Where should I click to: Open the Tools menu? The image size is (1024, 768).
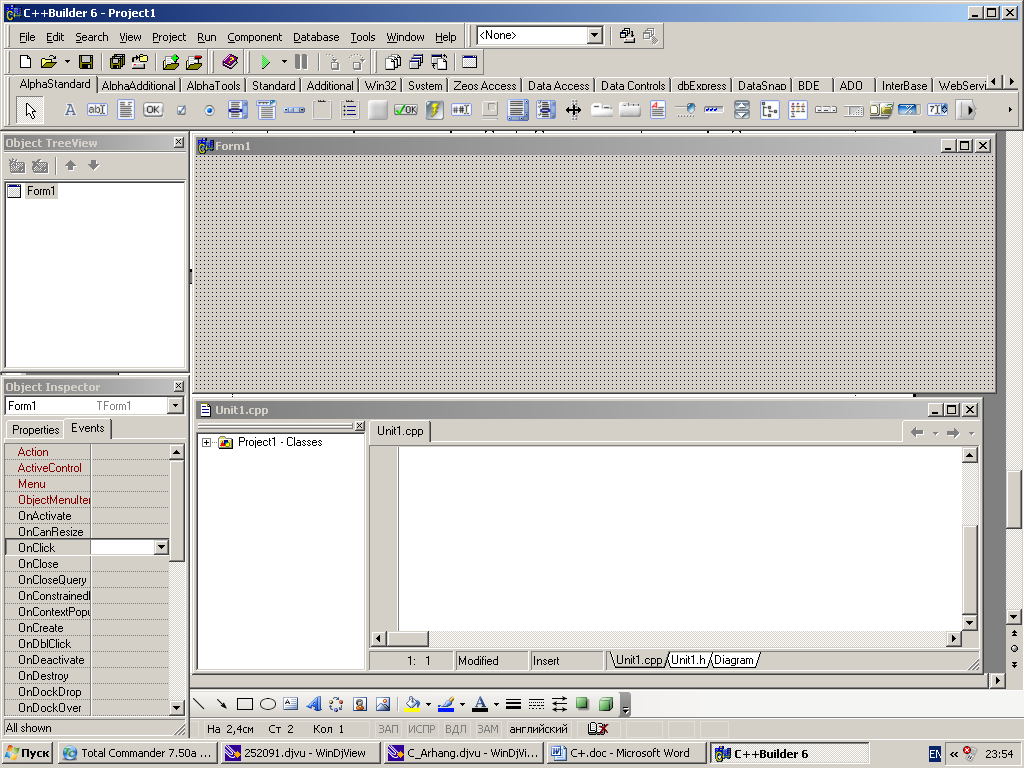click(362, 37)
